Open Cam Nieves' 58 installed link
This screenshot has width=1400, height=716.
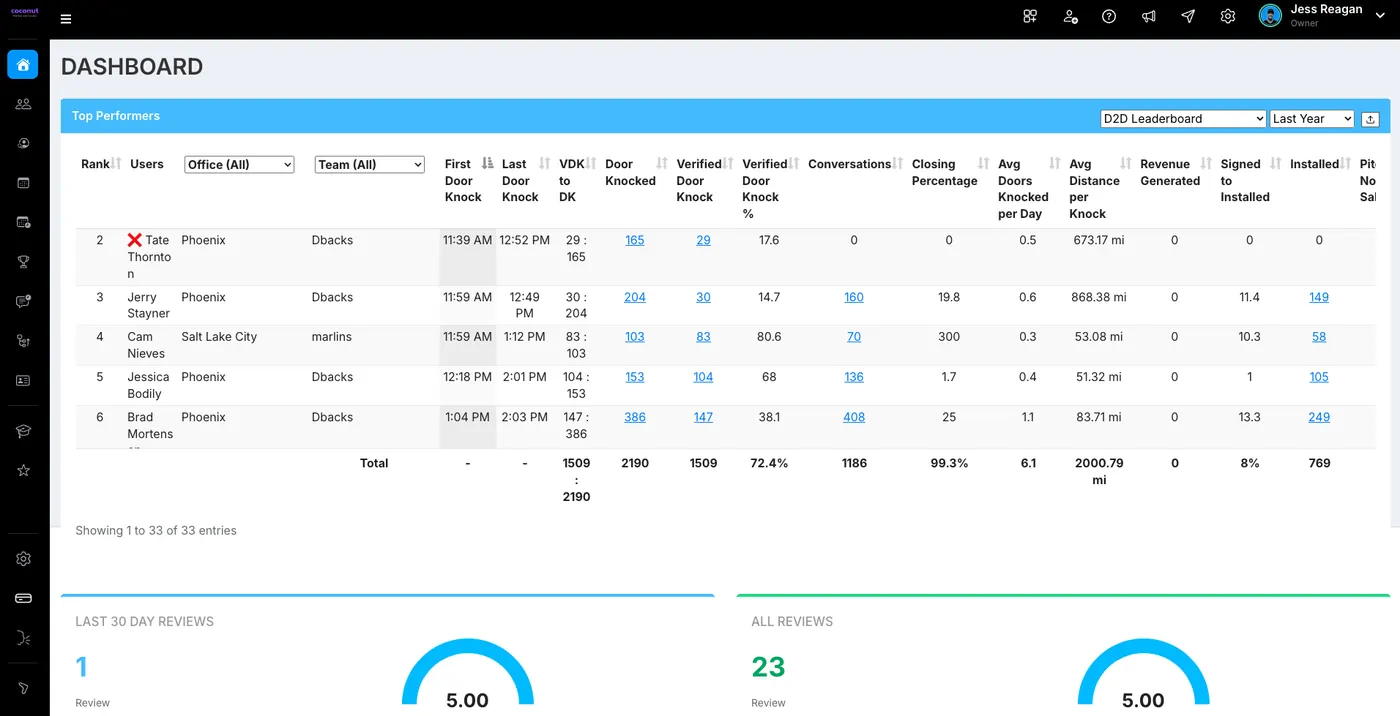click(x=1319, y=337)
